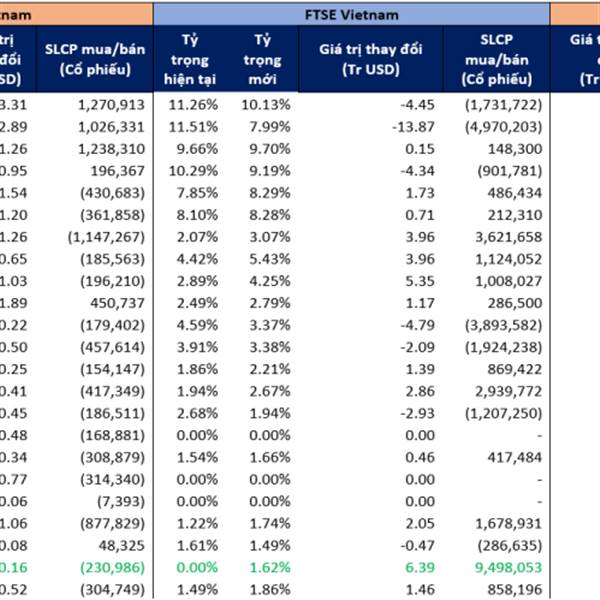
Task: Click the cell 7.99%
Action: 270,127
